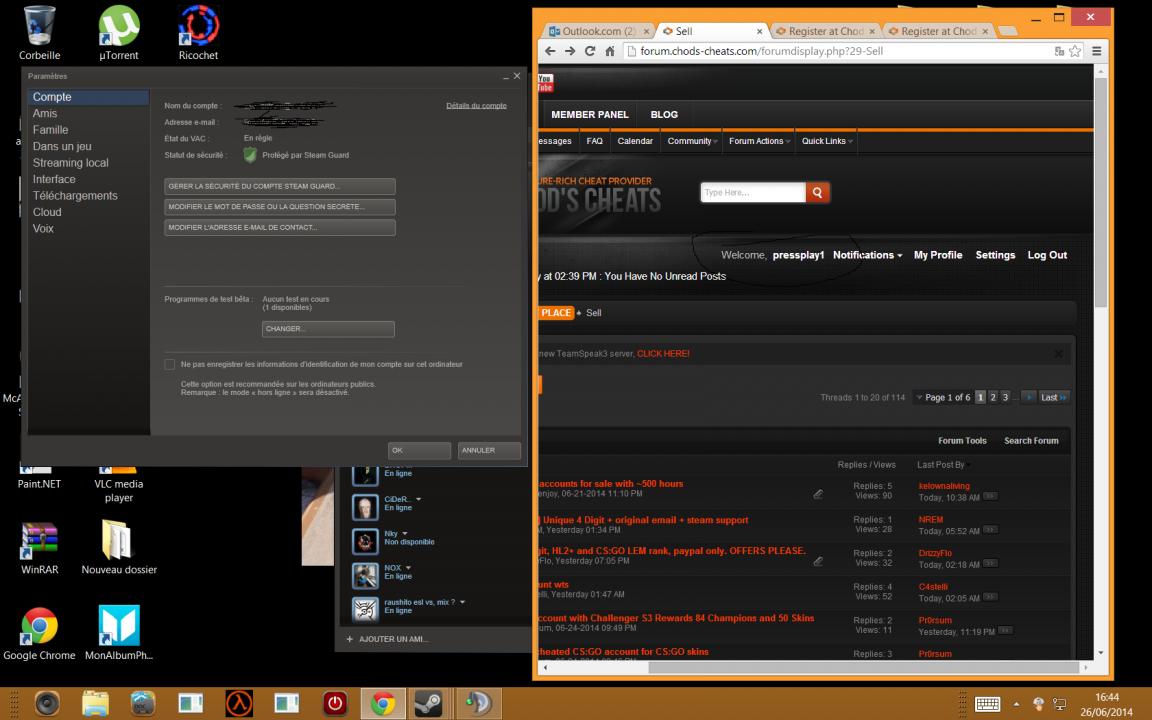Click the CLICK HERE TeamSpeak3 link

(x=661, y=353)
